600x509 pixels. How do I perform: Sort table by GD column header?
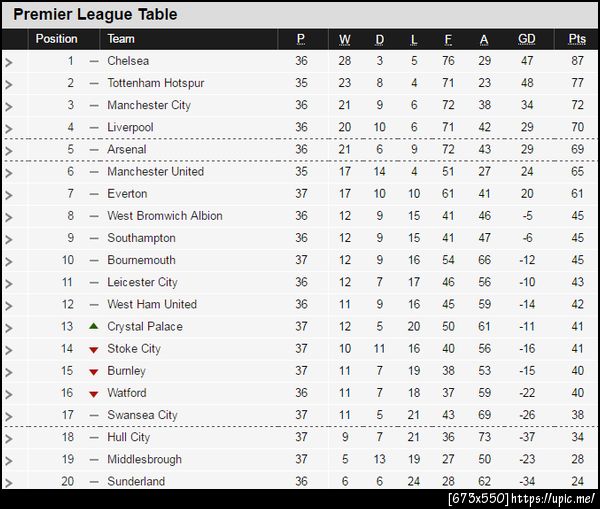tap(527, 39)
